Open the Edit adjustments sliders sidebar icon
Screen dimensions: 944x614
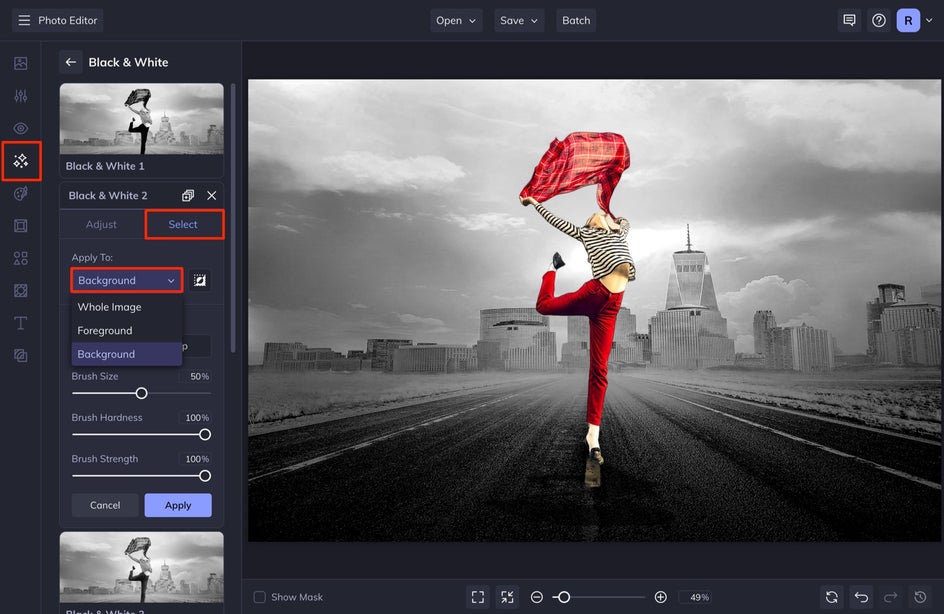tap(20, 96)
